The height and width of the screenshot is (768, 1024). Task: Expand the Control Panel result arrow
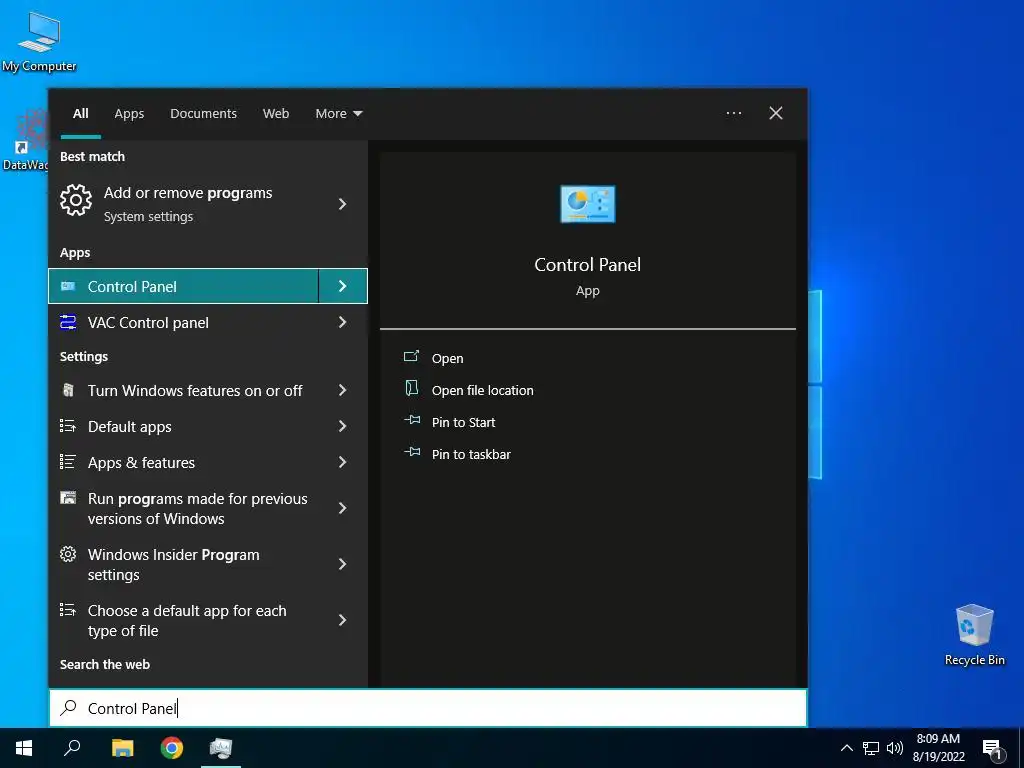342,286
